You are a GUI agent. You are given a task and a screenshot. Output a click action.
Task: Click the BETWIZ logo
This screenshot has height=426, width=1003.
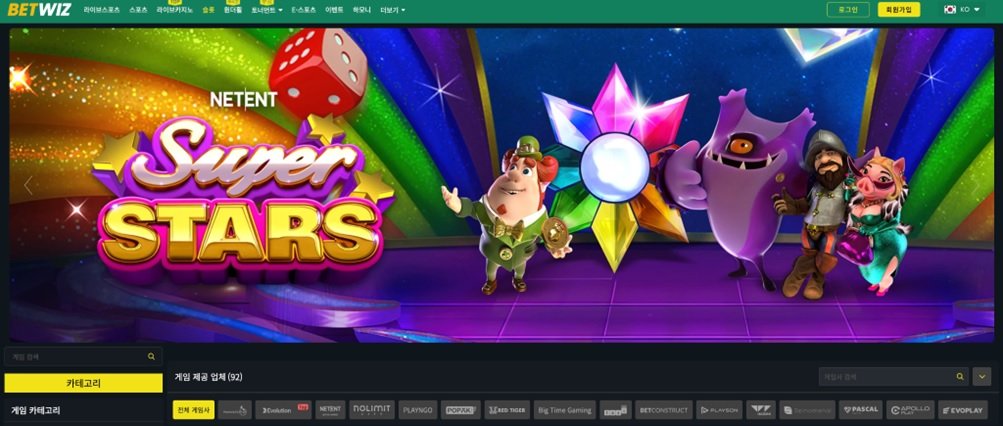coord(36,10)
